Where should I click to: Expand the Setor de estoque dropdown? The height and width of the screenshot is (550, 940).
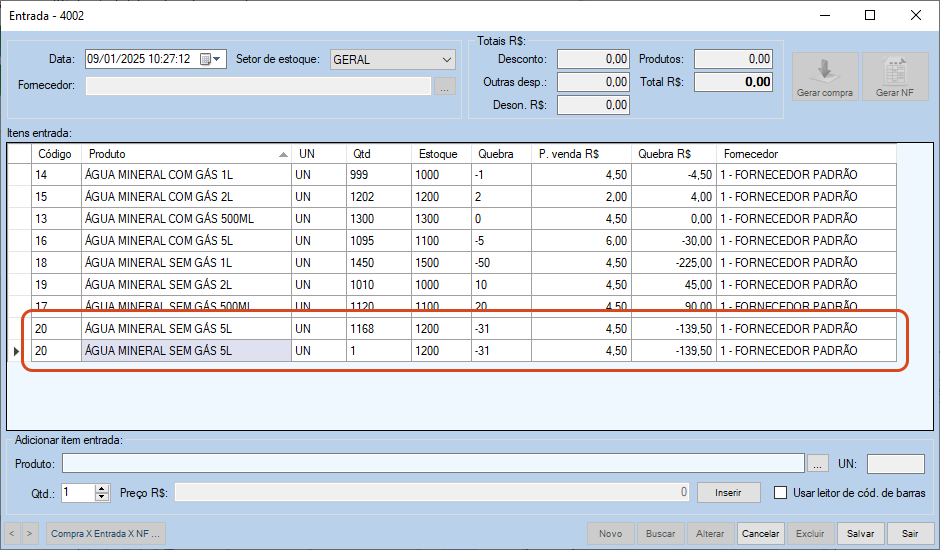pos(446,59)
